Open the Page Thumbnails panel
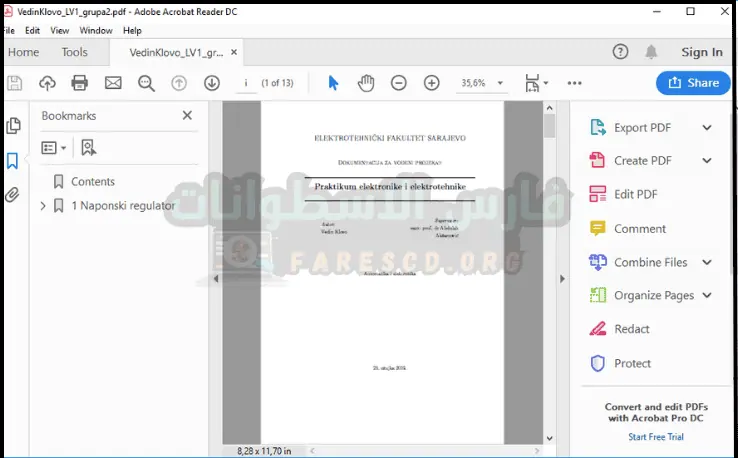Screen dimensions: 738x458 pos(13,126)
